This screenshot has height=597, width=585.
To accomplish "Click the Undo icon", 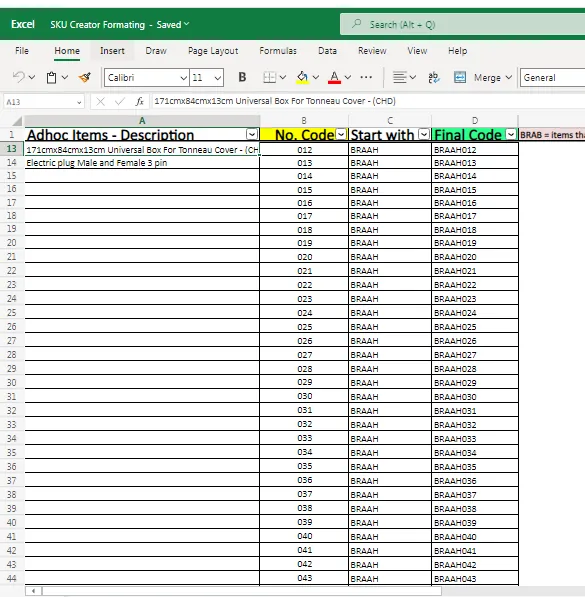I will click(x=18, y=77).
